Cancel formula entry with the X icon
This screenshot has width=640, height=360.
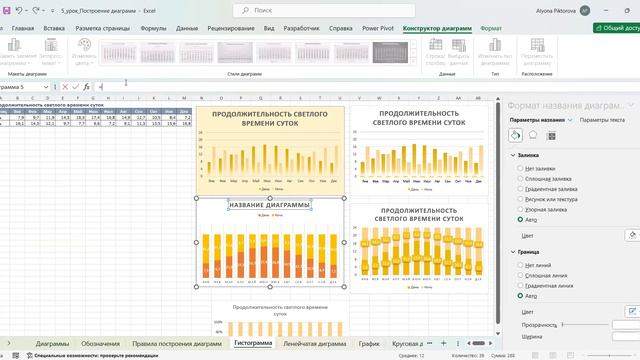(65, 87)
